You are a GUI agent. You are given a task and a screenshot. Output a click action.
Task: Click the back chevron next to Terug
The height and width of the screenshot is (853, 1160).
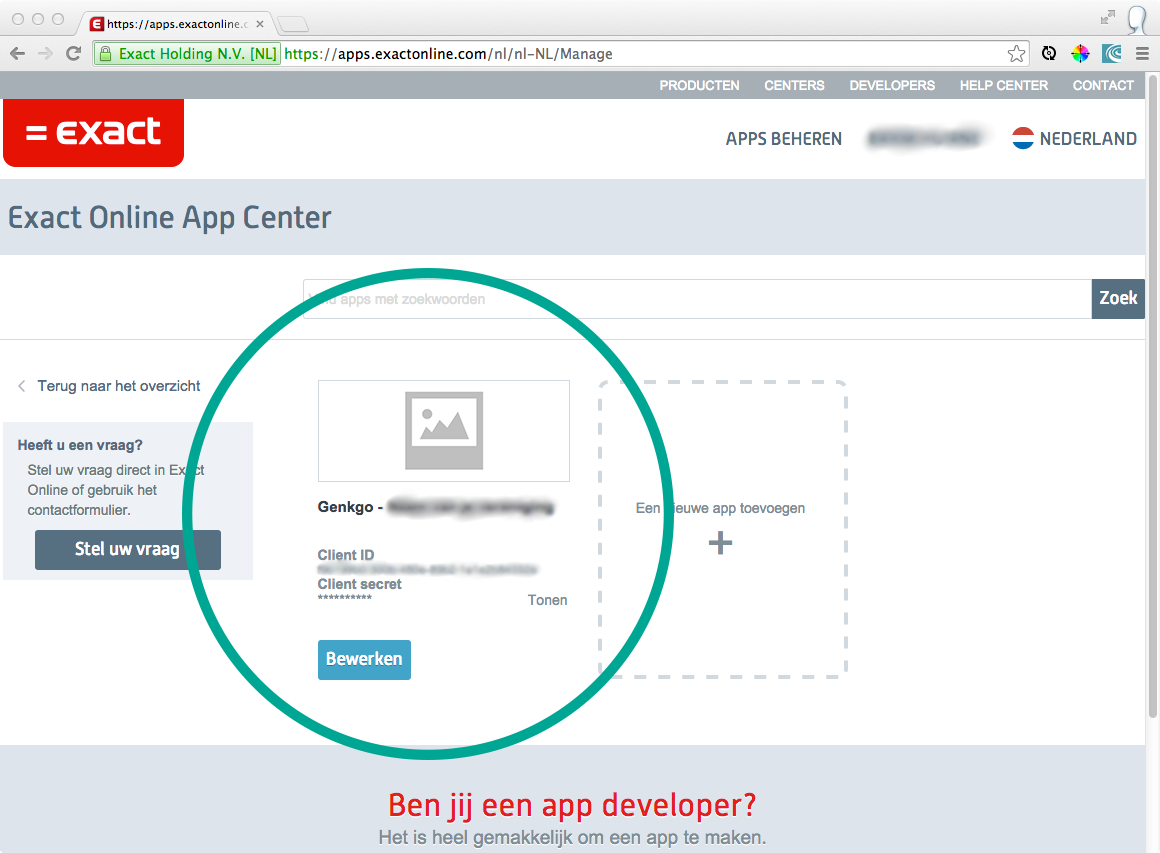(x=21, y=386)
